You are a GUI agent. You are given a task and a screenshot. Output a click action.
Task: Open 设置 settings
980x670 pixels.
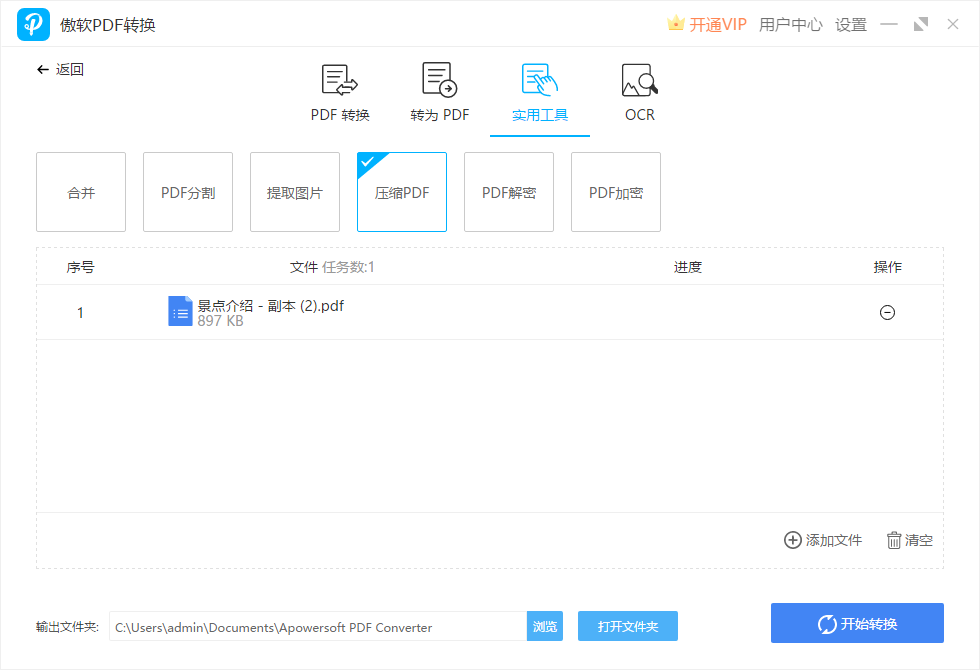click(850, 24)
